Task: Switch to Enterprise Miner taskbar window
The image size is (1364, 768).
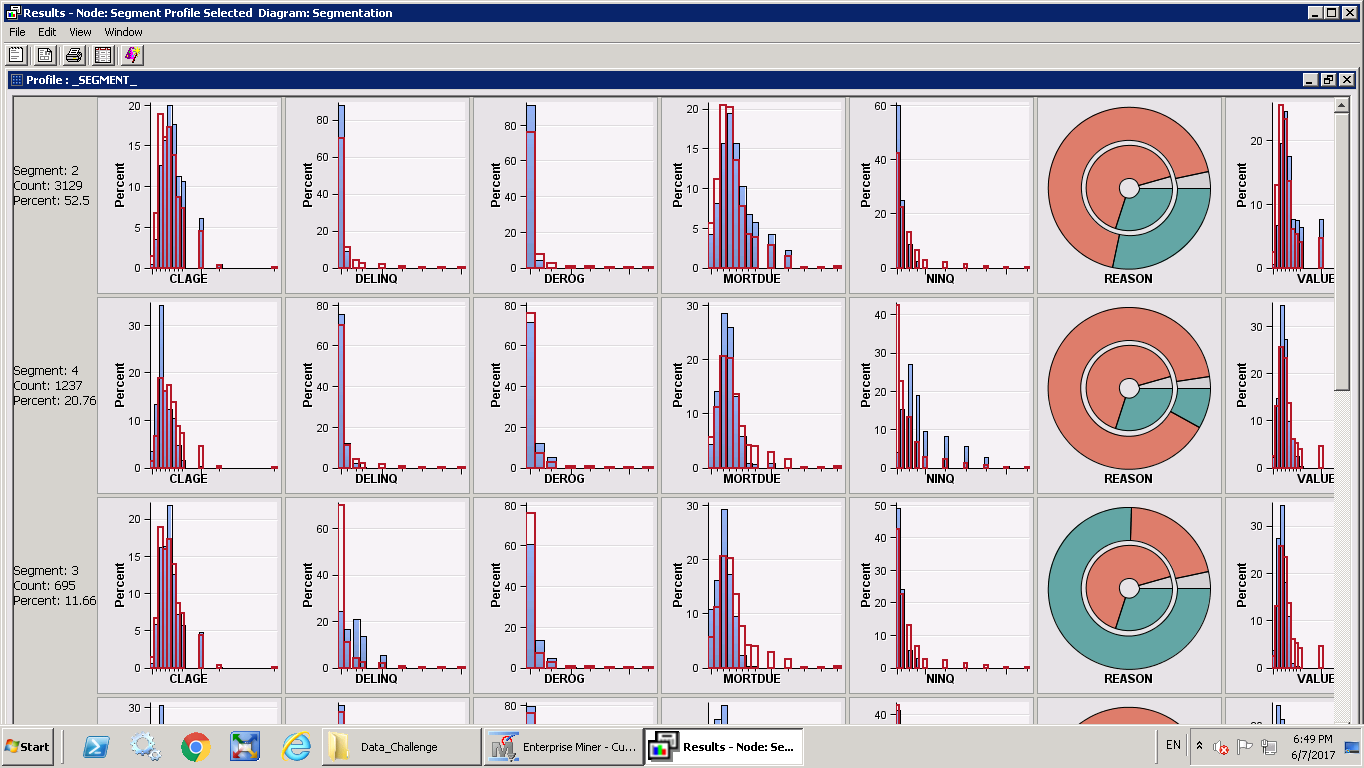Action: click(564, 747)
